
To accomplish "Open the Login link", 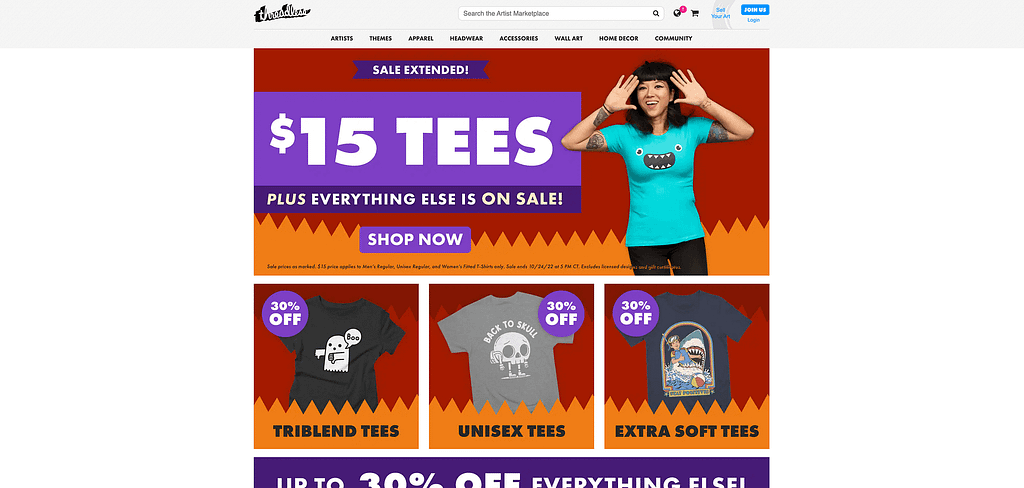I will [754, 20].
